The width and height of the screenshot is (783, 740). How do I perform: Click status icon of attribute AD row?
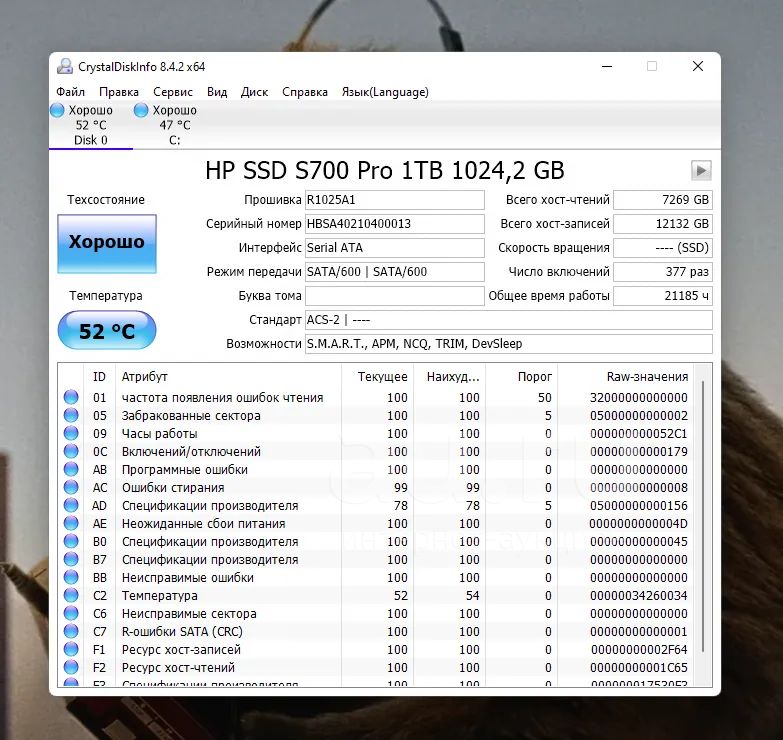(71, 505)
